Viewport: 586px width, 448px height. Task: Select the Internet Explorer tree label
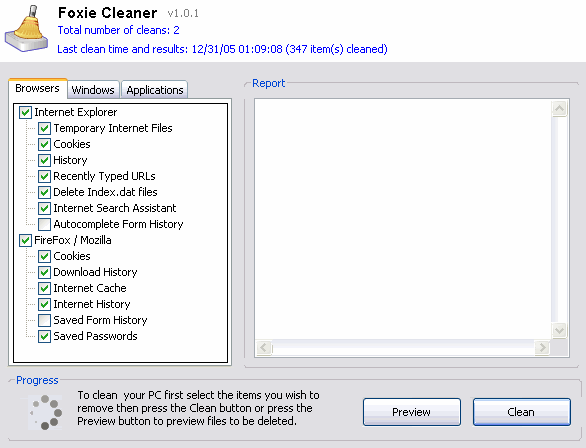pos(75,112)
